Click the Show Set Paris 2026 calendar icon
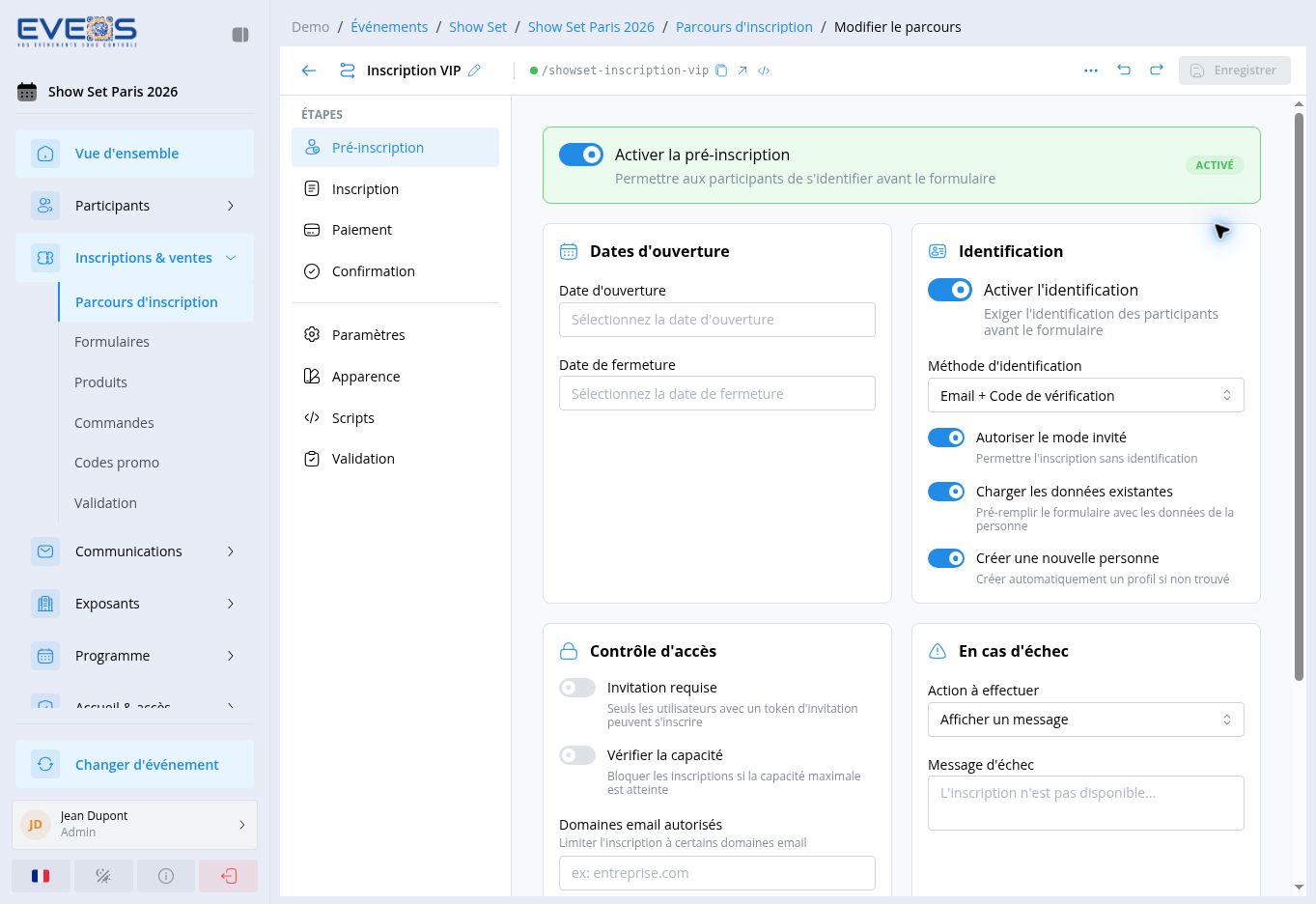The image size is (1316, 904). click(x=27, y=92)
